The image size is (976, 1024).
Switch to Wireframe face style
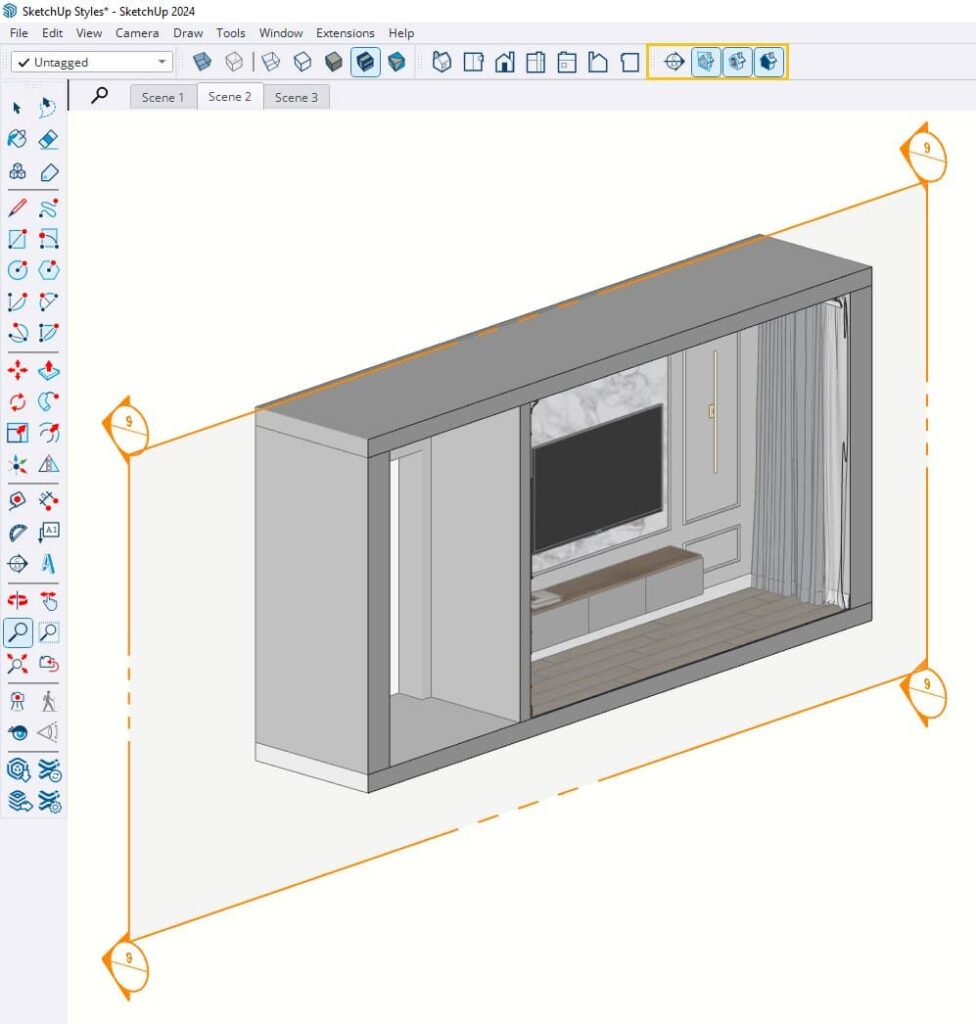(x=271, y=61)
